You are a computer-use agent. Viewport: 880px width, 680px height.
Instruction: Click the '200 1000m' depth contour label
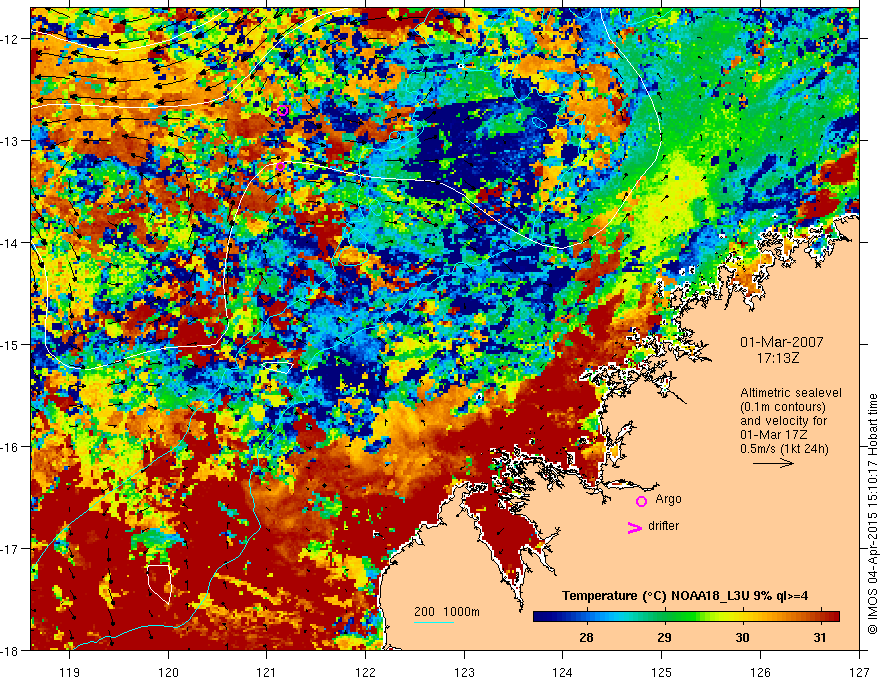(447, 612)
